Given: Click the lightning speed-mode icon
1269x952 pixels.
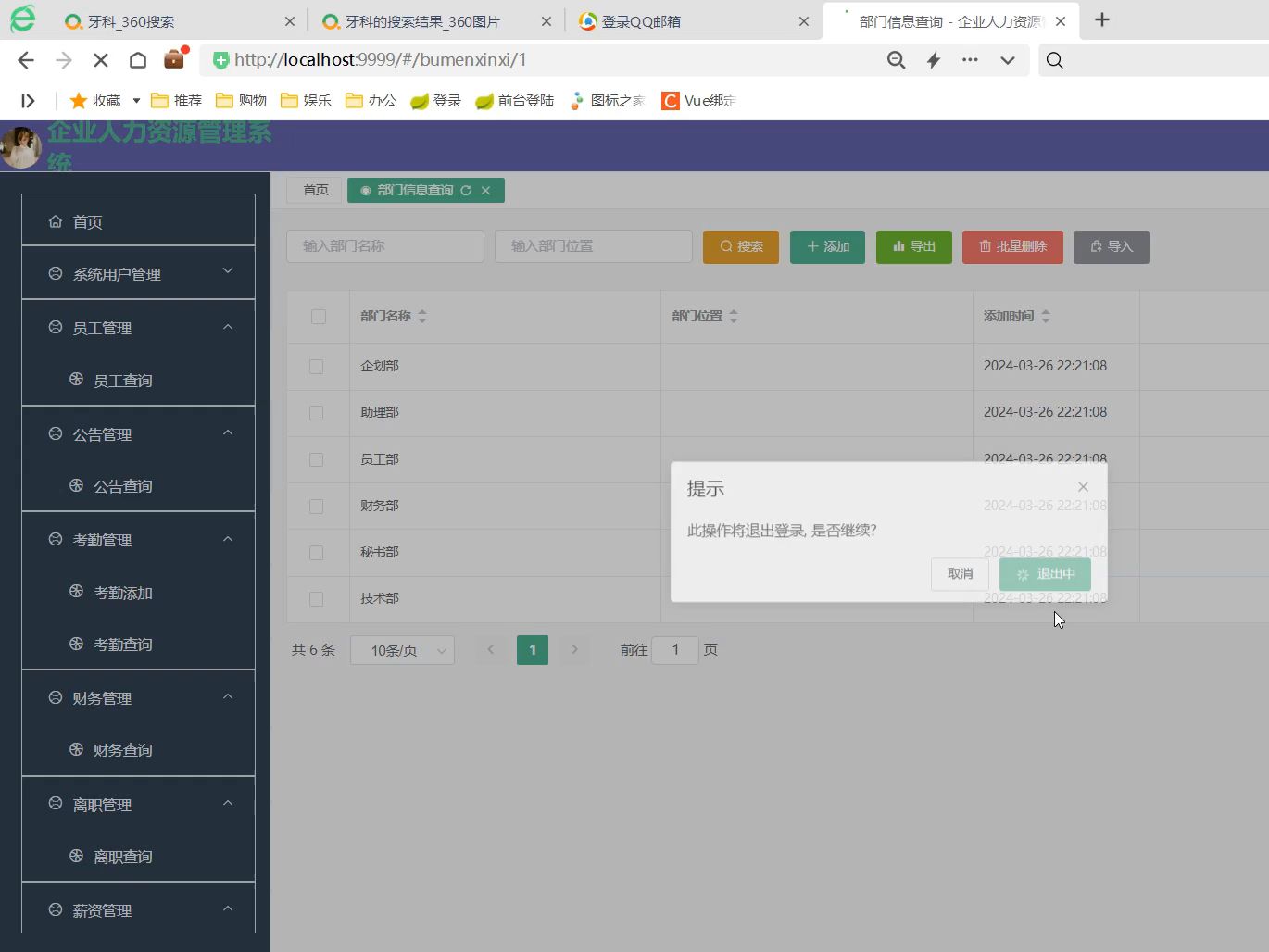Looking at the screenshot, I should (x=934, y=60).
